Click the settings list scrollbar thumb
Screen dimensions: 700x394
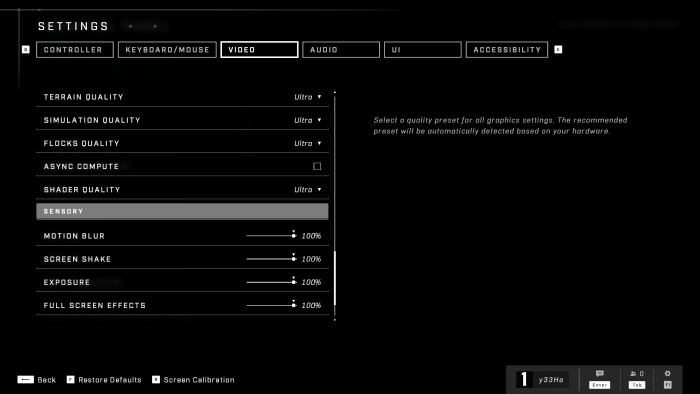point(335,278)
